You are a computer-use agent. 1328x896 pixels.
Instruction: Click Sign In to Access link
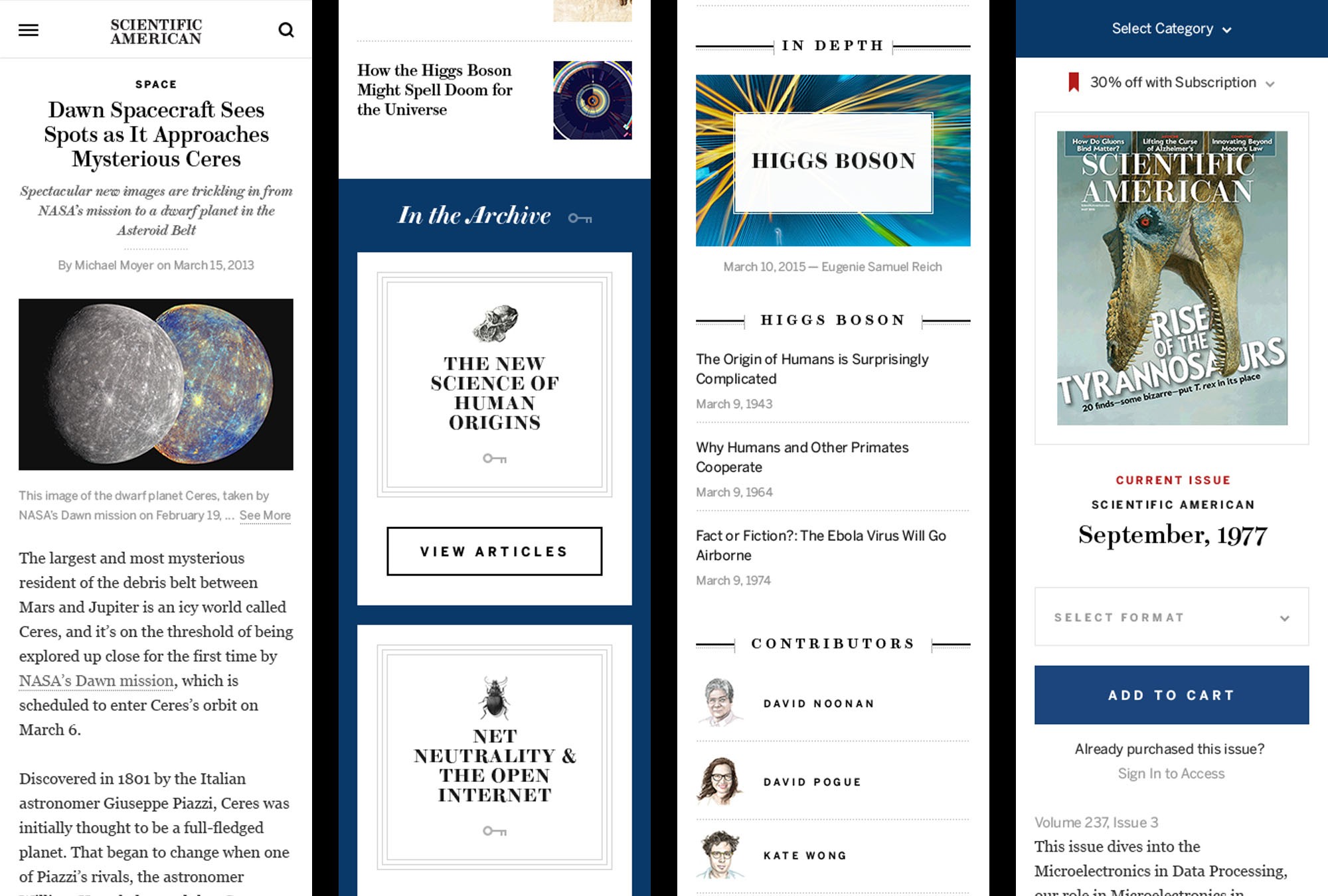[1171, 774]
